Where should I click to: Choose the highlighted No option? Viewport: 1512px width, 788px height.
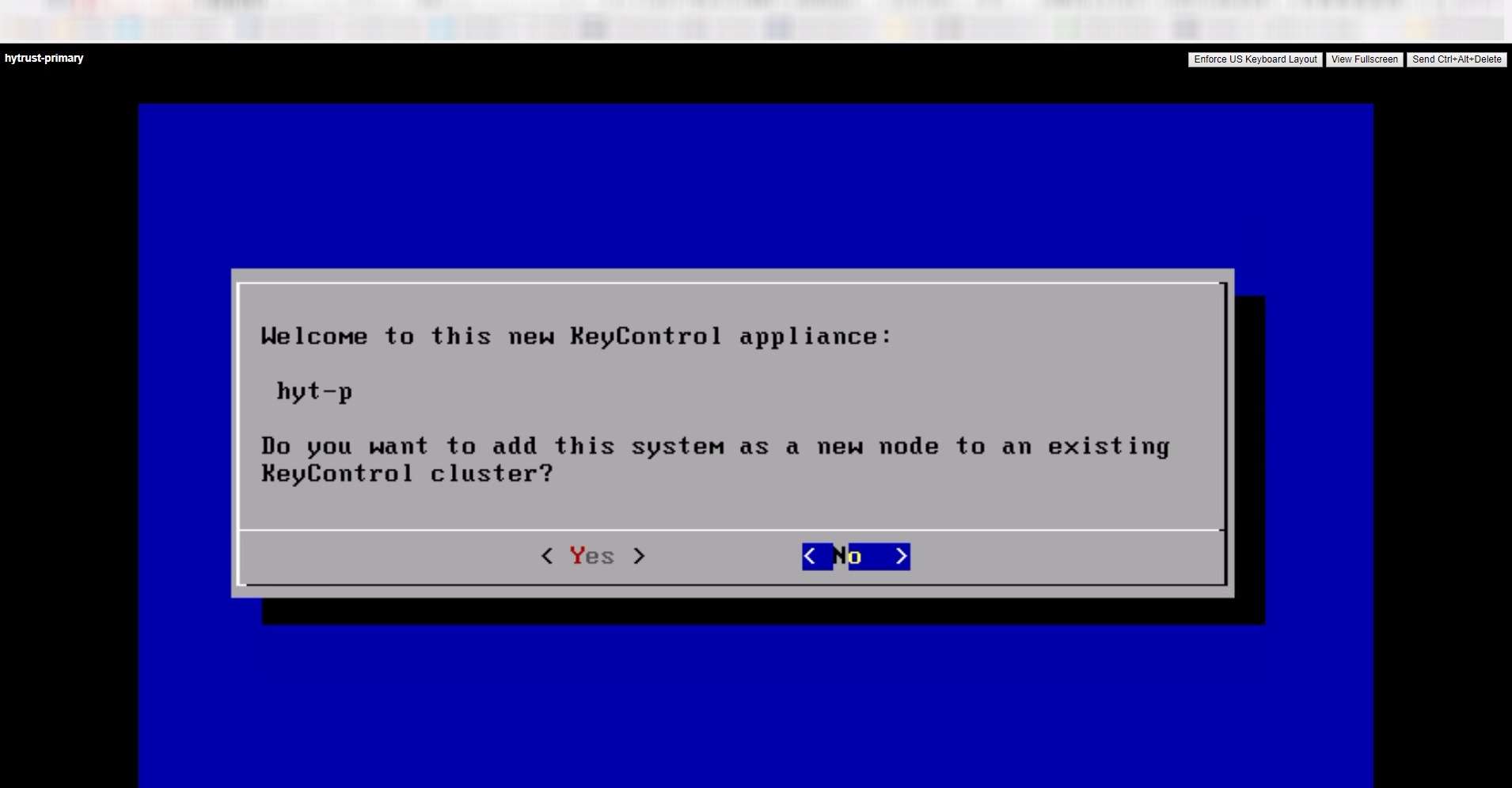(856, 556)
